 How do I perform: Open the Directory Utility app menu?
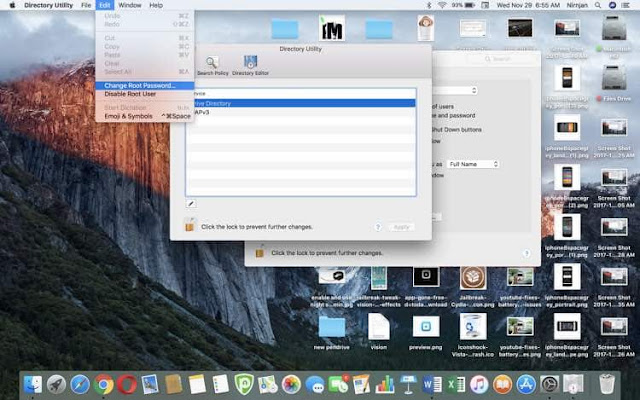49,5
